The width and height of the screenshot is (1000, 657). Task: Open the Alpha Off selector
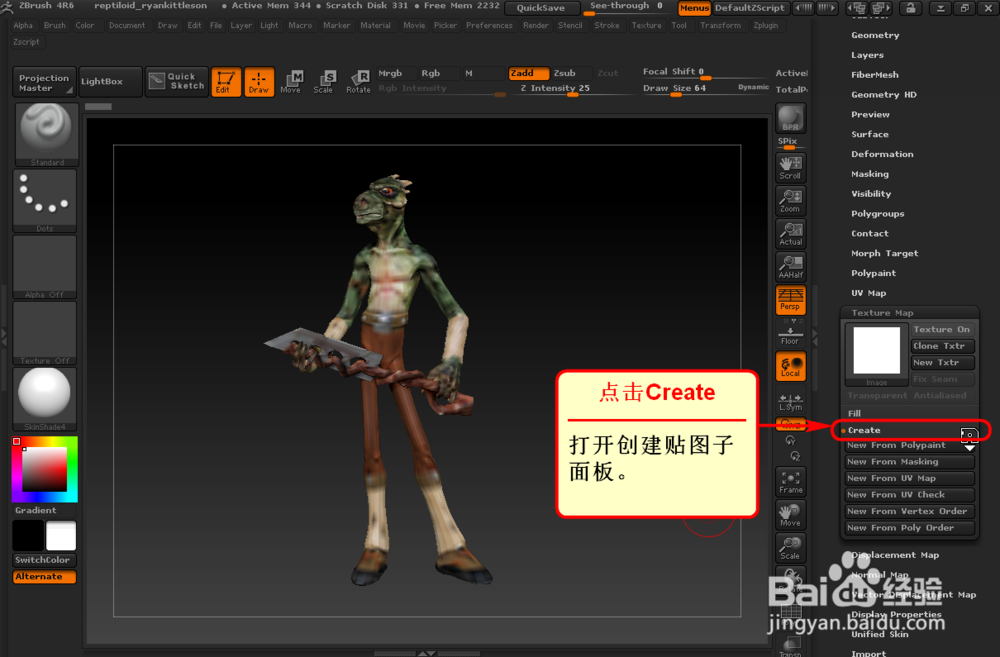[45, 267]
